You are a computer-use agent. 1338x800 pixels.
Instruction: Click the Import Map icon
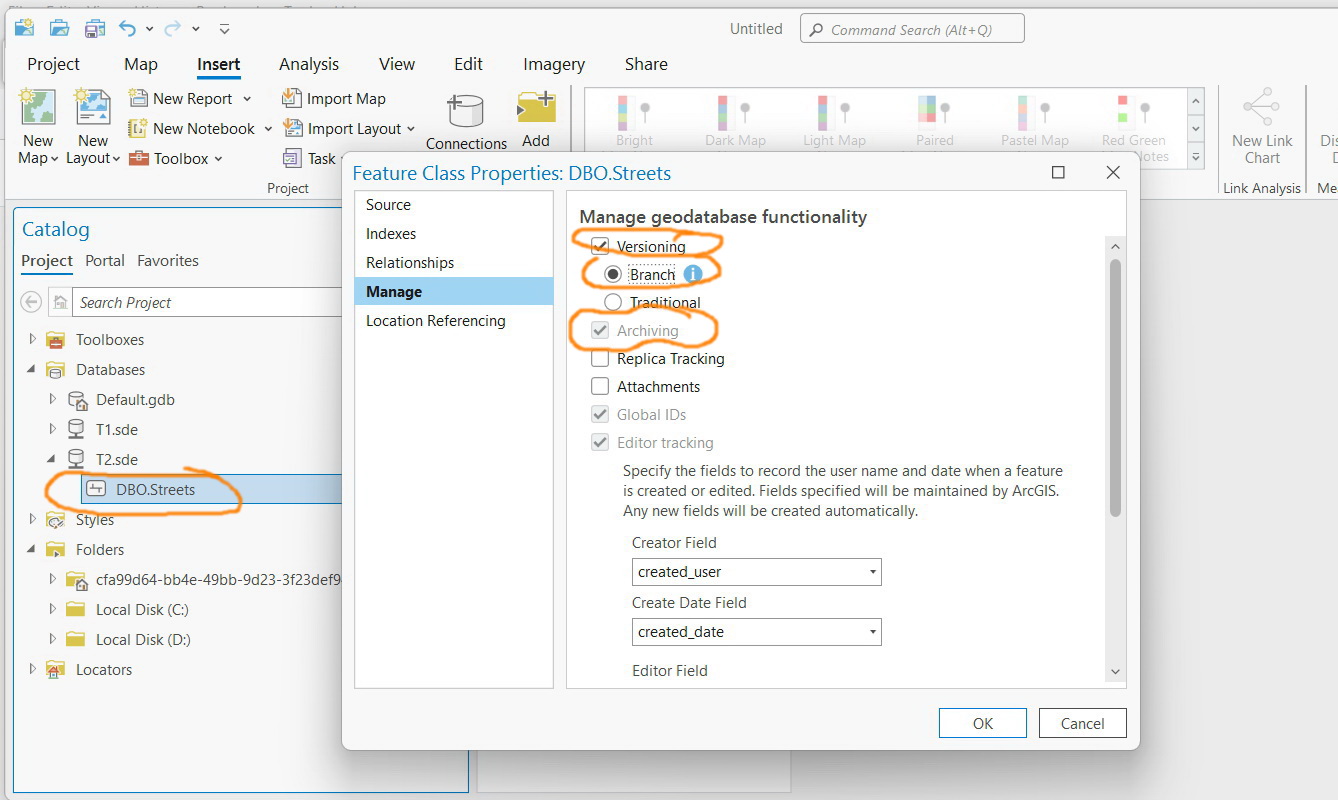(x=292, y=98)
